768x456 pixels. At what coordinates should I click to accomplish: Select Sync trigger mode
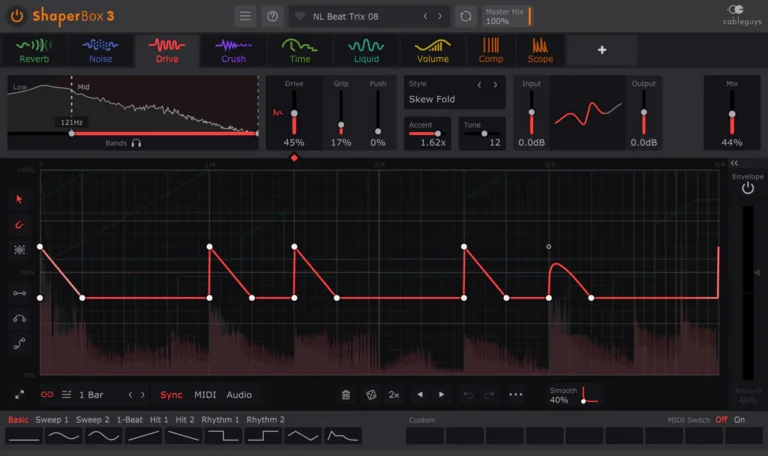click(x=171, y=395)
